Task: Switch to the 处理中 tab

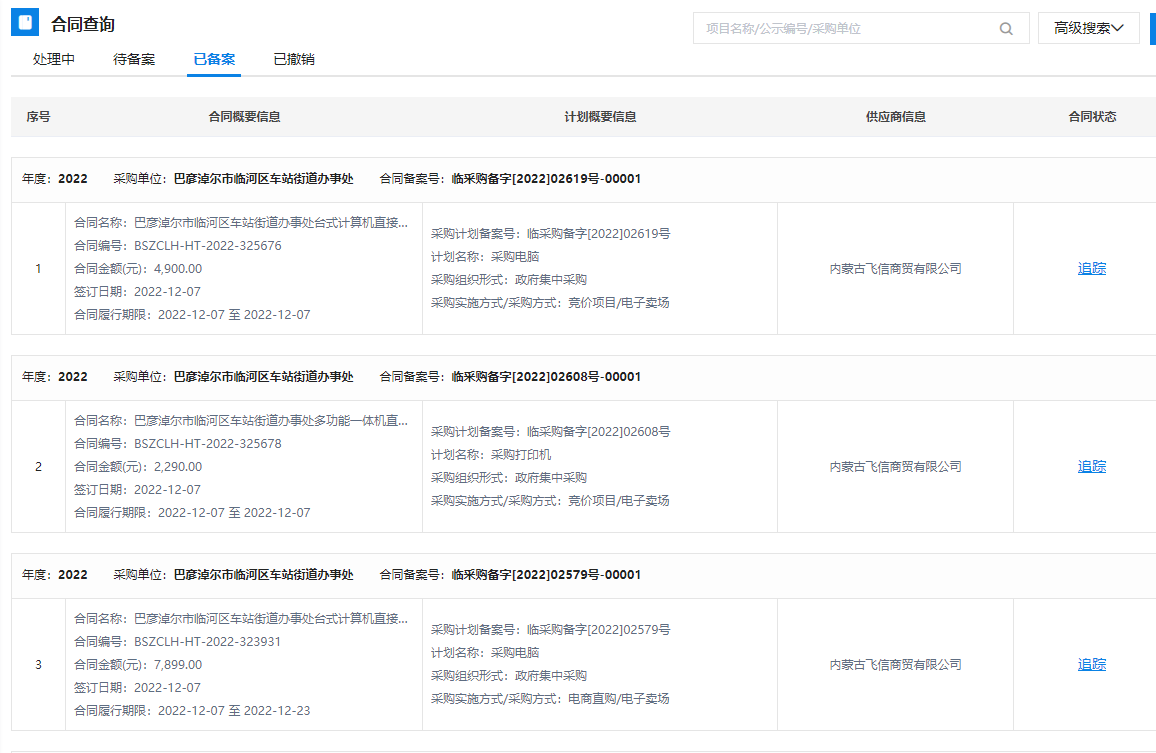Action: tap(54, 59)
